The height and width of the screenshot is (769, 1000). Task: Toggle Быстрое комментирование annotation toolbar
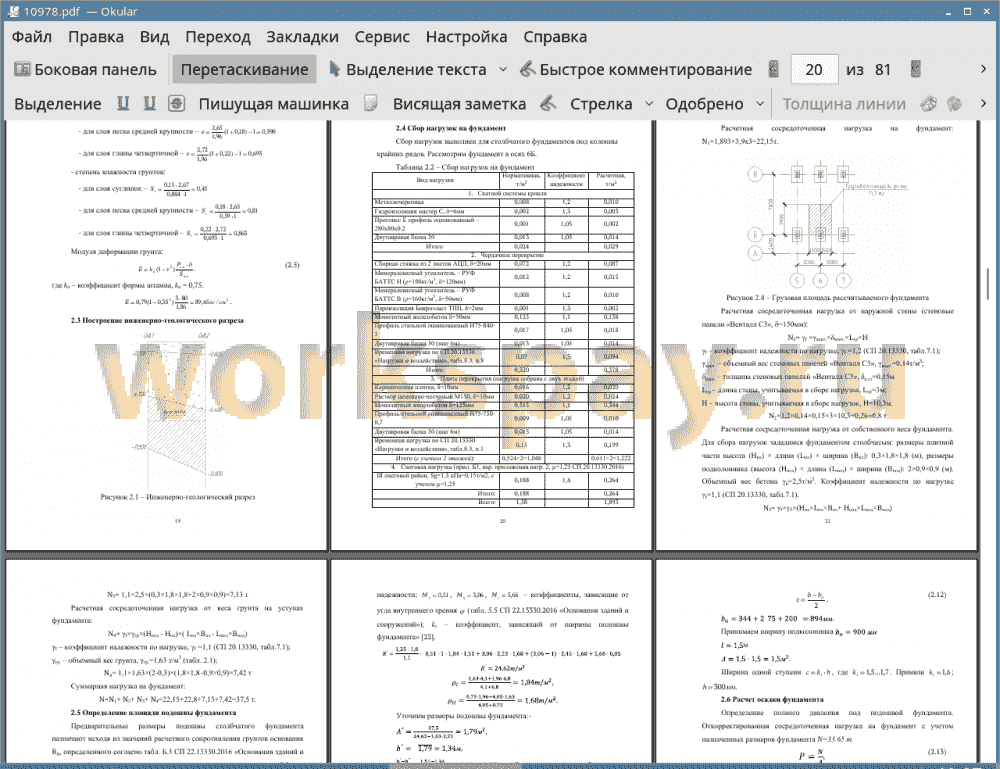636,70
